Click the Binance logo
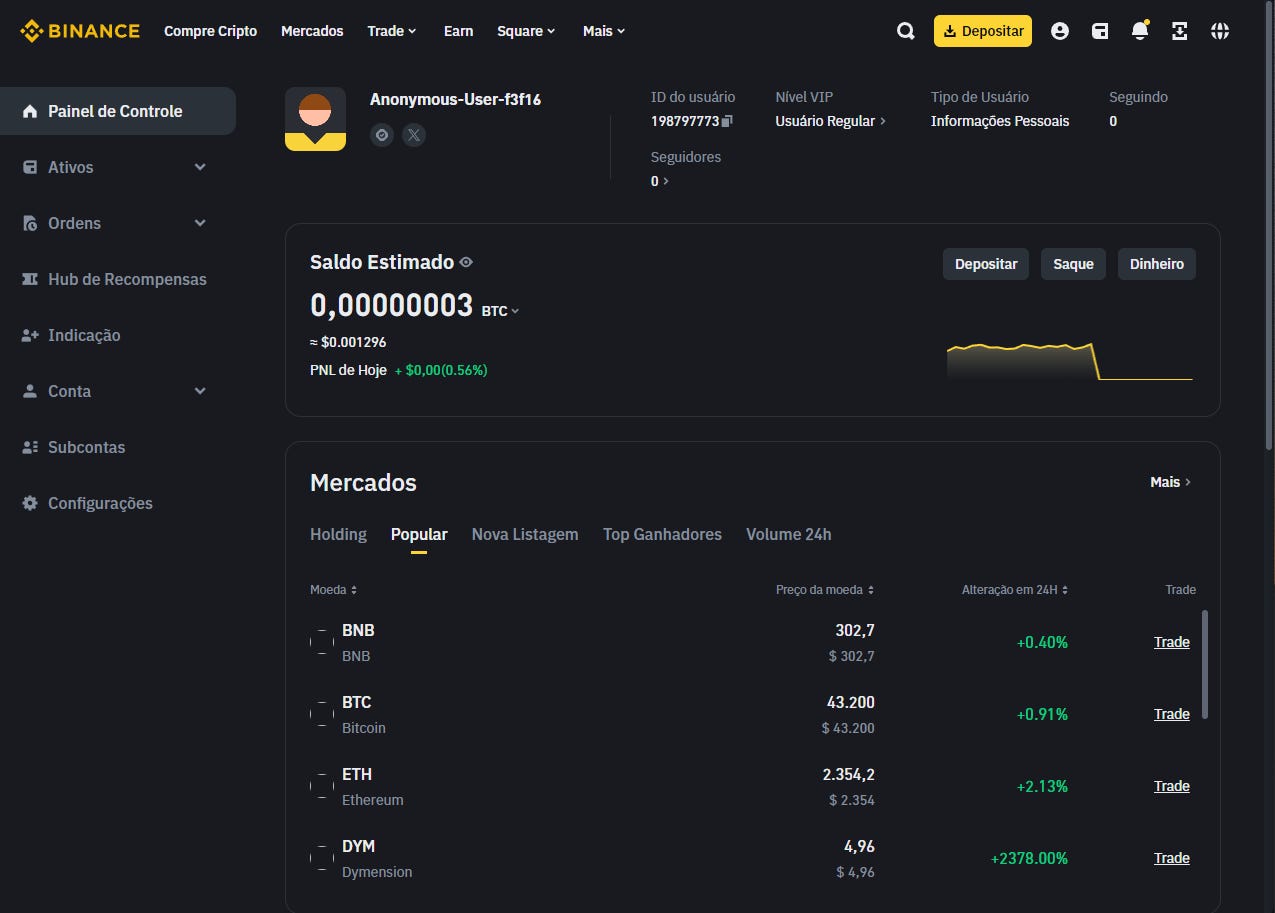This screenshot has height=913, width=1275. (x=80, y=31)
